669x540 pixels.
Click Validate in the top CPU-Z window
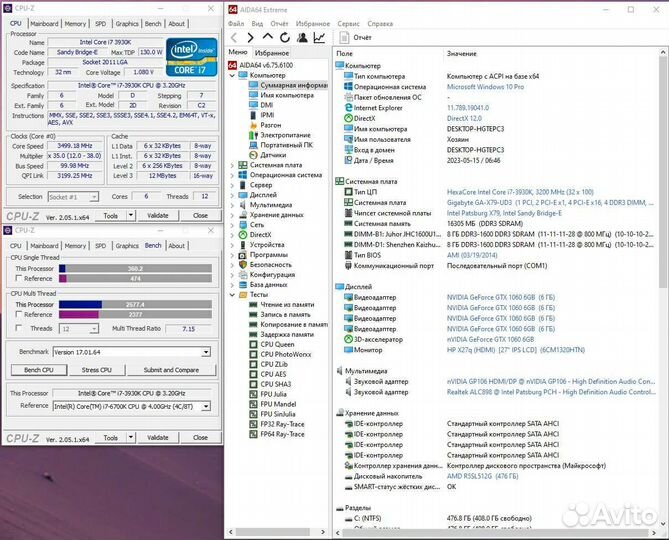click(x=158, y=215)
